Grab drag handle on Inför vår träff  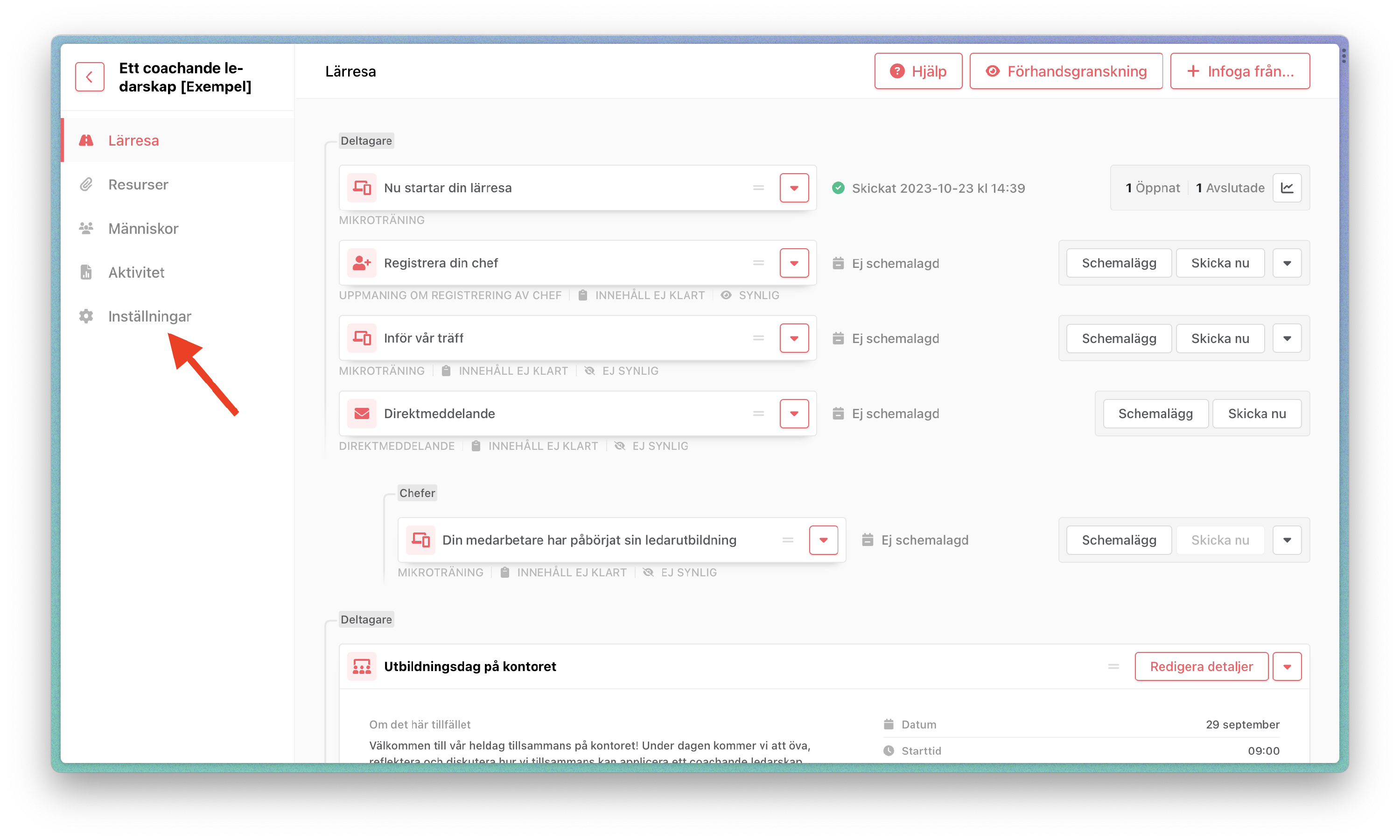(x=758, y=338)
